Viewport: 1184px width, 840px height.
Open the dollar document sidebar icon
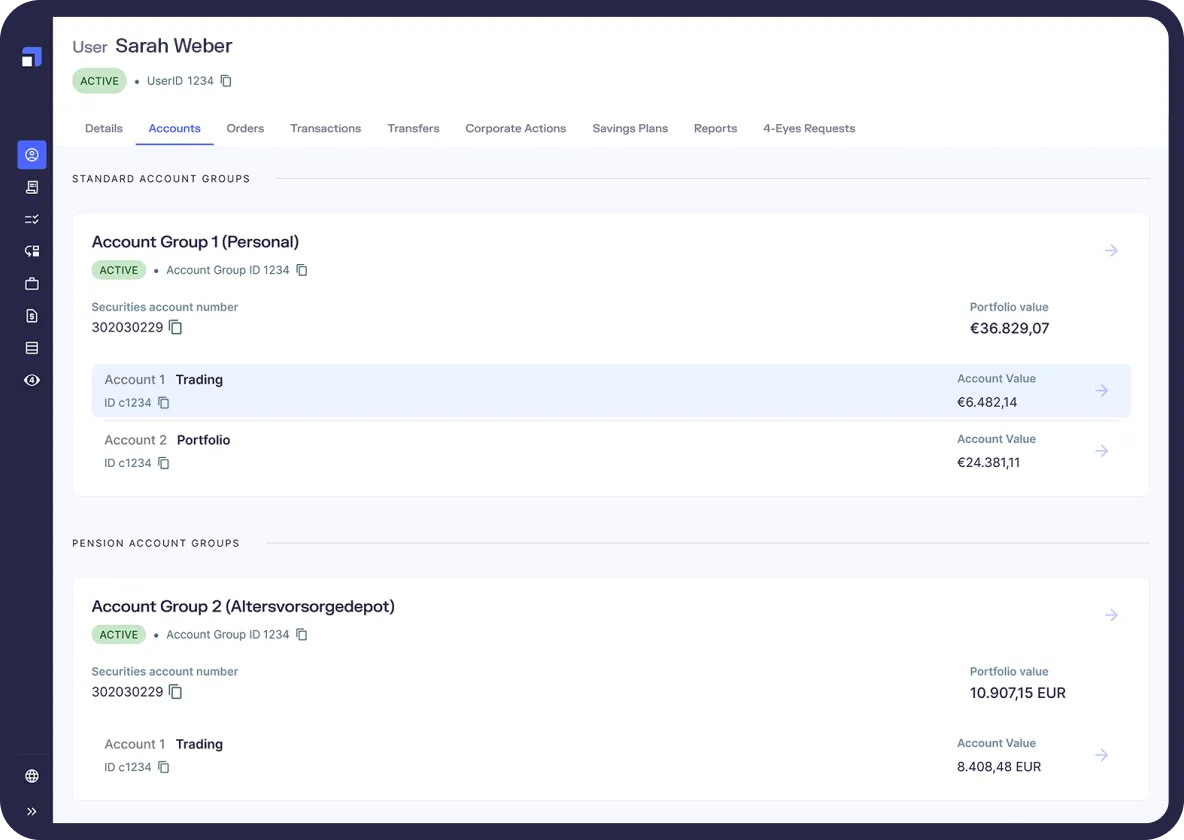pyautogui.click(x=32, y=316)
